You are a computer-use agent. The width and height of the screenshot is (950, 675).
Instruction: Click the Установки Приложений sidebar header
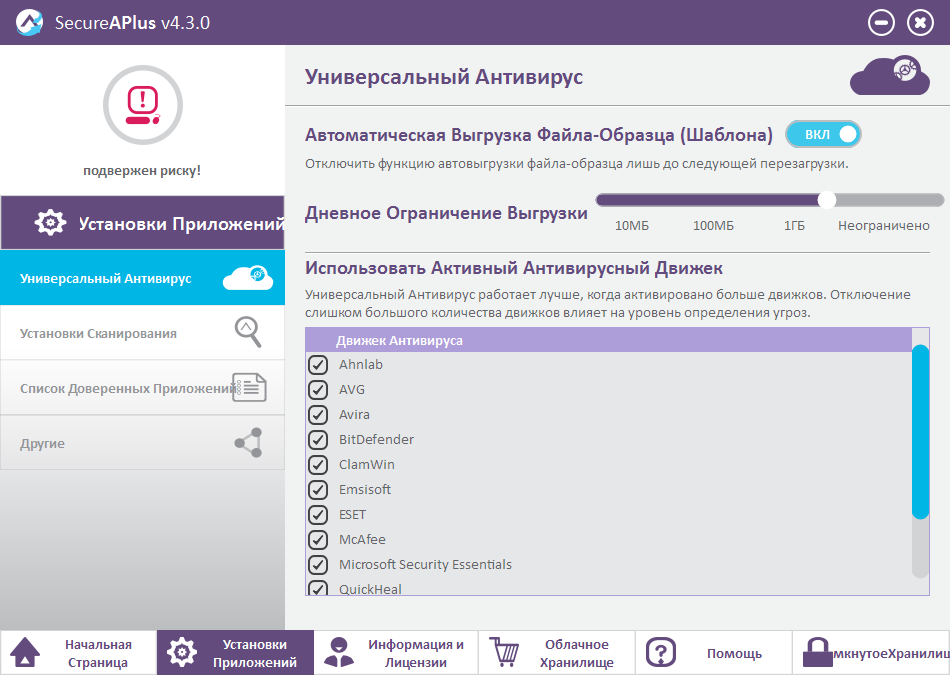tap(142, 222)
